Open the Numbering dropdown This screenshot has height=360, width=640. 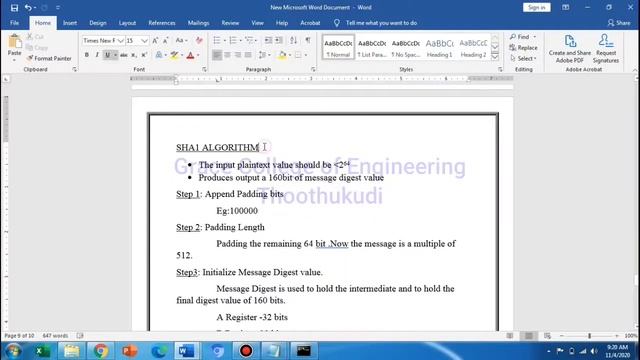click(x=240, y=40)
